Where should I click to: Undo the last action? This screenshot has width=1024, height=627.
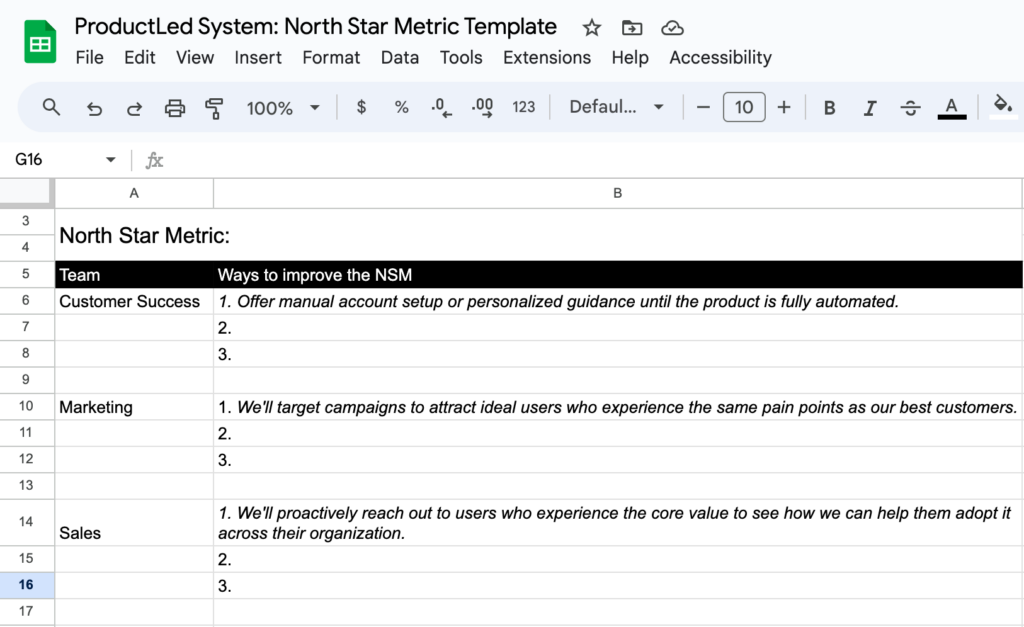(94, 107)
